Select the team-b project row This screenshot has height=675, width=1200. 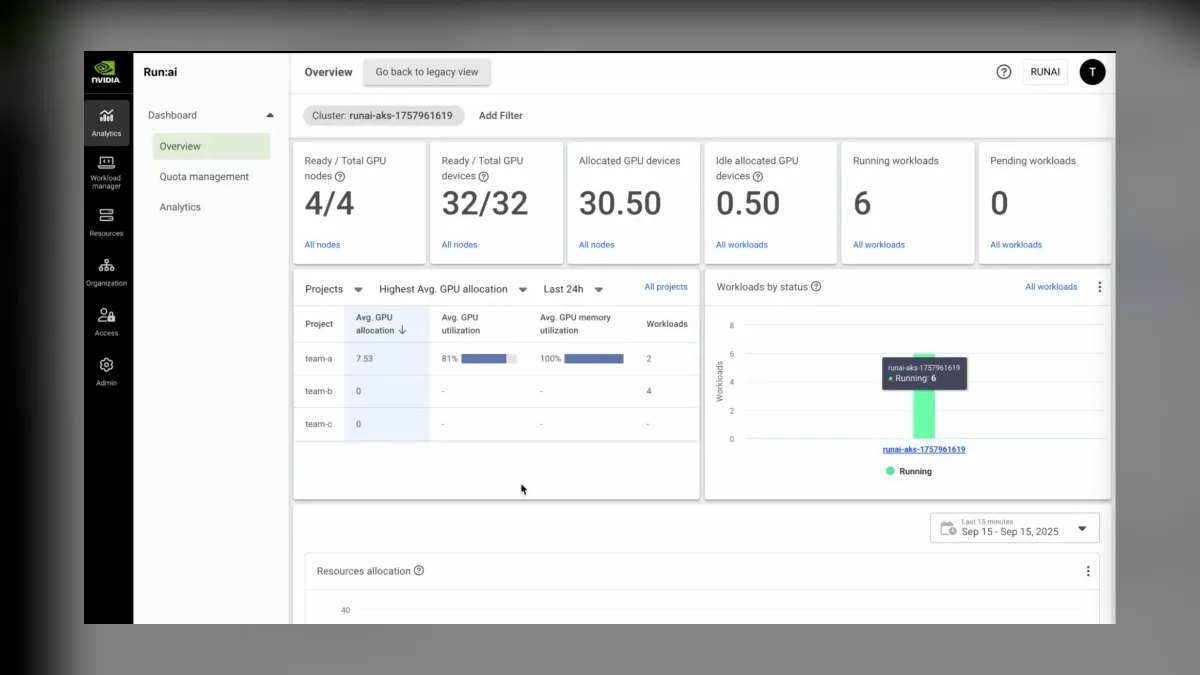[x=496, y=391]
